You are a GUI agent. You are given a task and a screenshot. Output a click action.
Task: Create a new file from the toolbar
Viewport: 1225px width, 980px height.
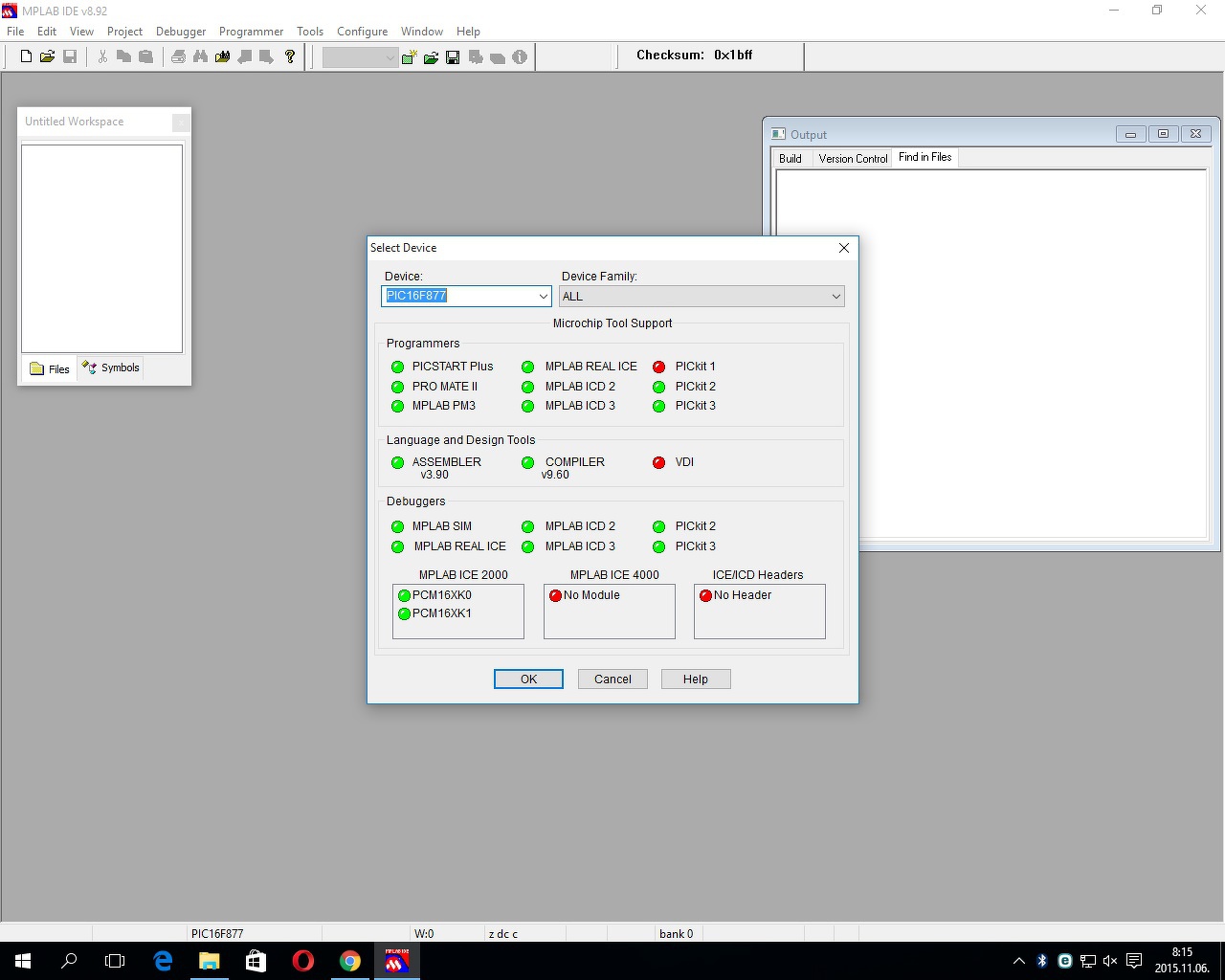click(x=26, y=57)
